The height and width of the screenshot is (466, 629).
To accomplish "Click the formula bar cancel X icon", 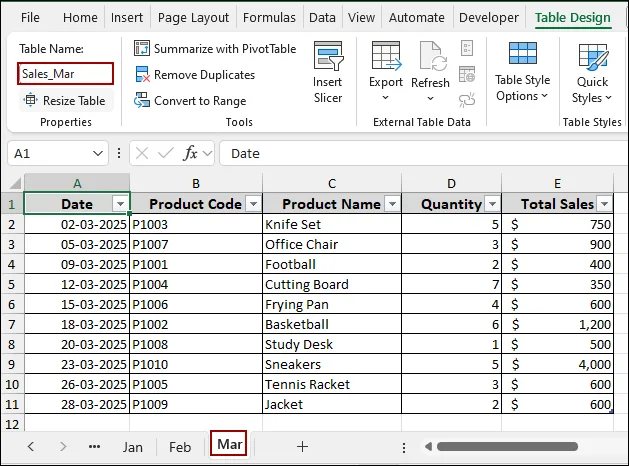I will pyautogui.click(x=142, y=153).
